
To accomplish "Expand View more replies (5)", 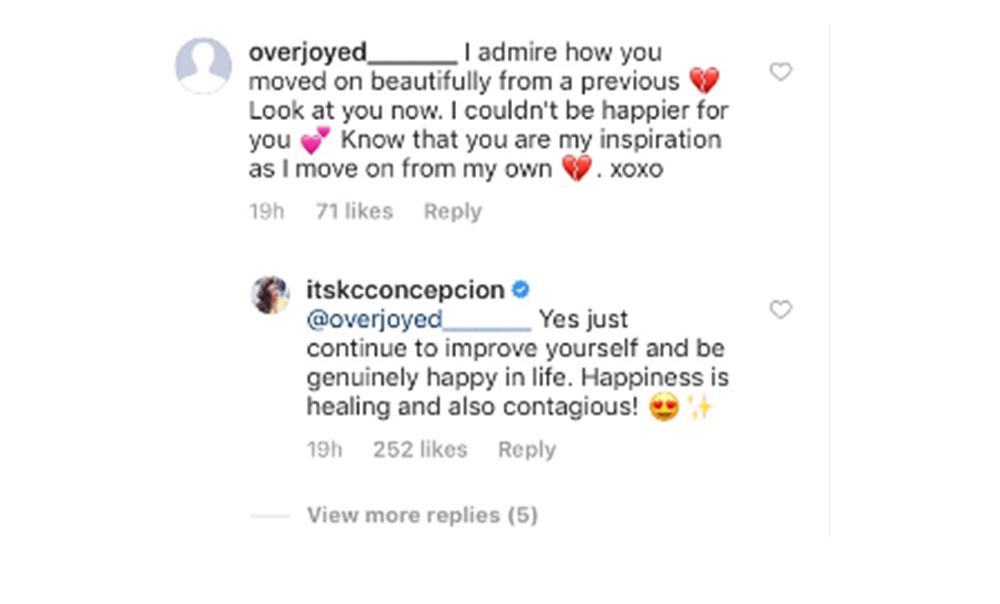I will click(422, 515).
